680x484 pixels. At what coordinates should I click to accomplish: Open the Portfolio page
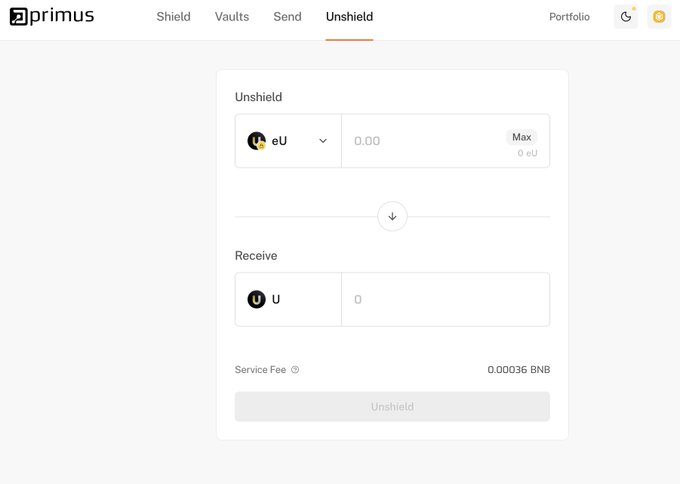(x=569, y=17)
